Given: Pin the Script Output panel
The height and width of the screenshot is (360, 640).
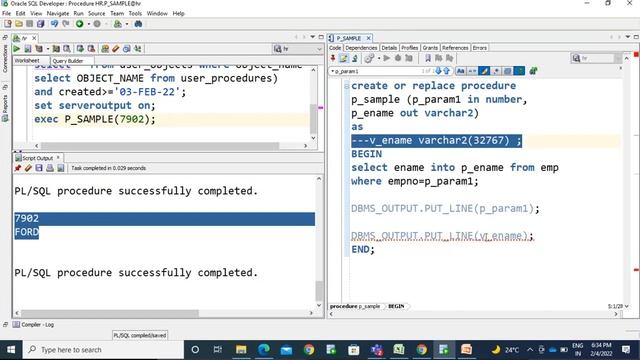Looking at the screenshot, I should click(18, 168).
